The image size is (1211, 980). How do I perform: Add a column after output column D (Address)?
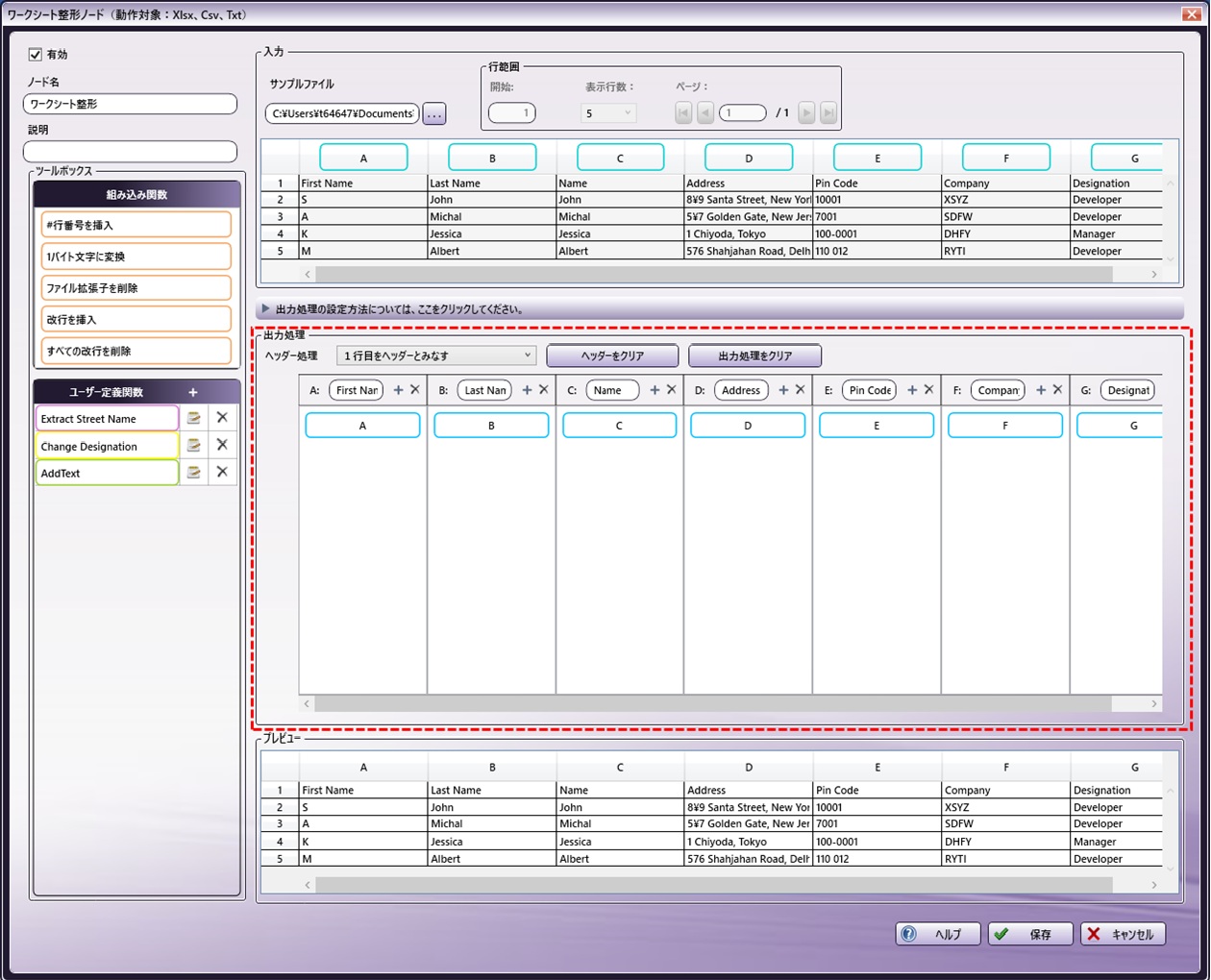783,390
